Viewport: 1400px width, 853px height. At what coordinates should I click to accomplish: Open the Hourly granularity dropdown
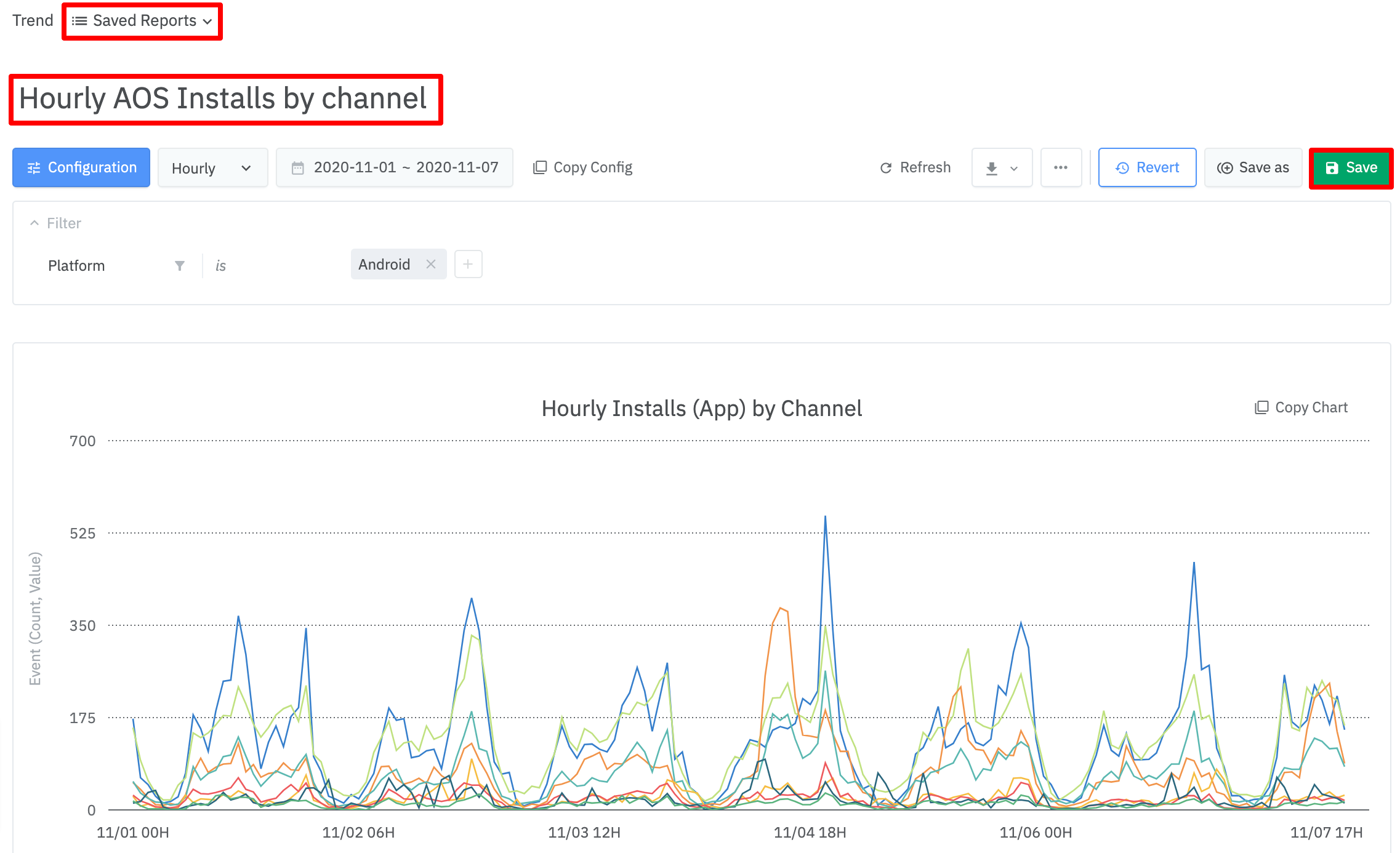212,168
